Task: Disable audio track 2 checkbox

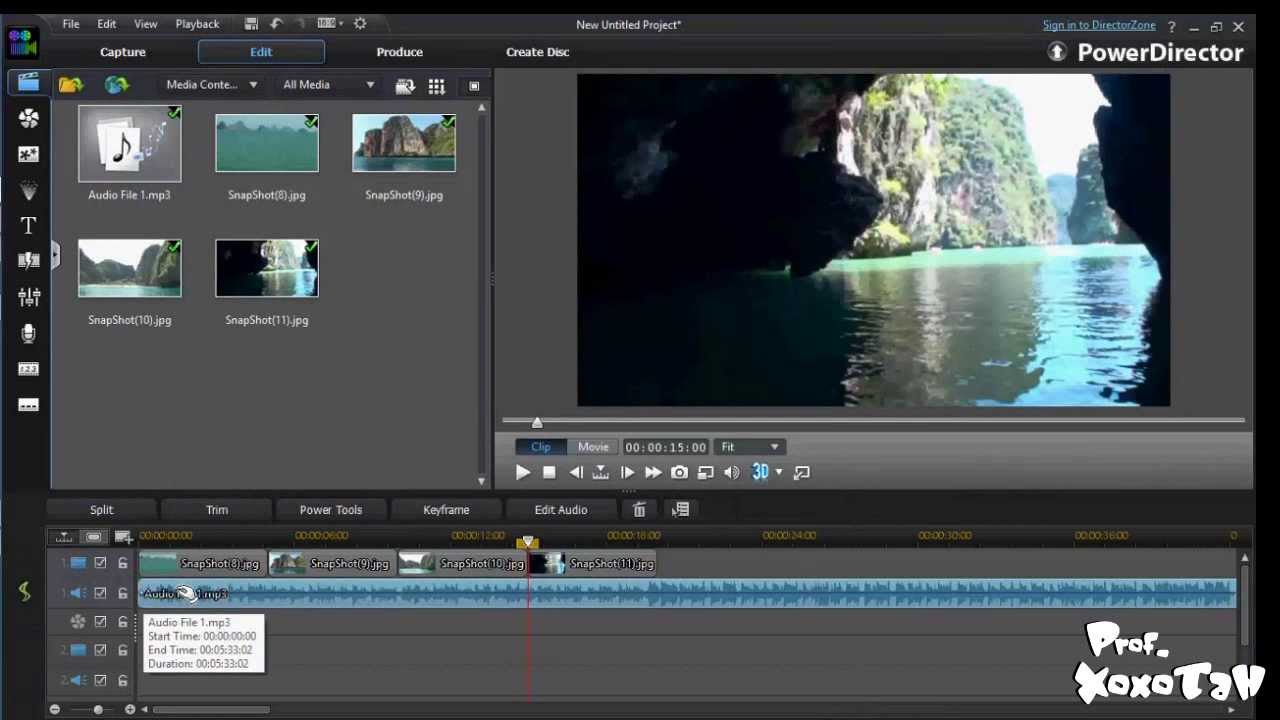Action: point(100,681)
